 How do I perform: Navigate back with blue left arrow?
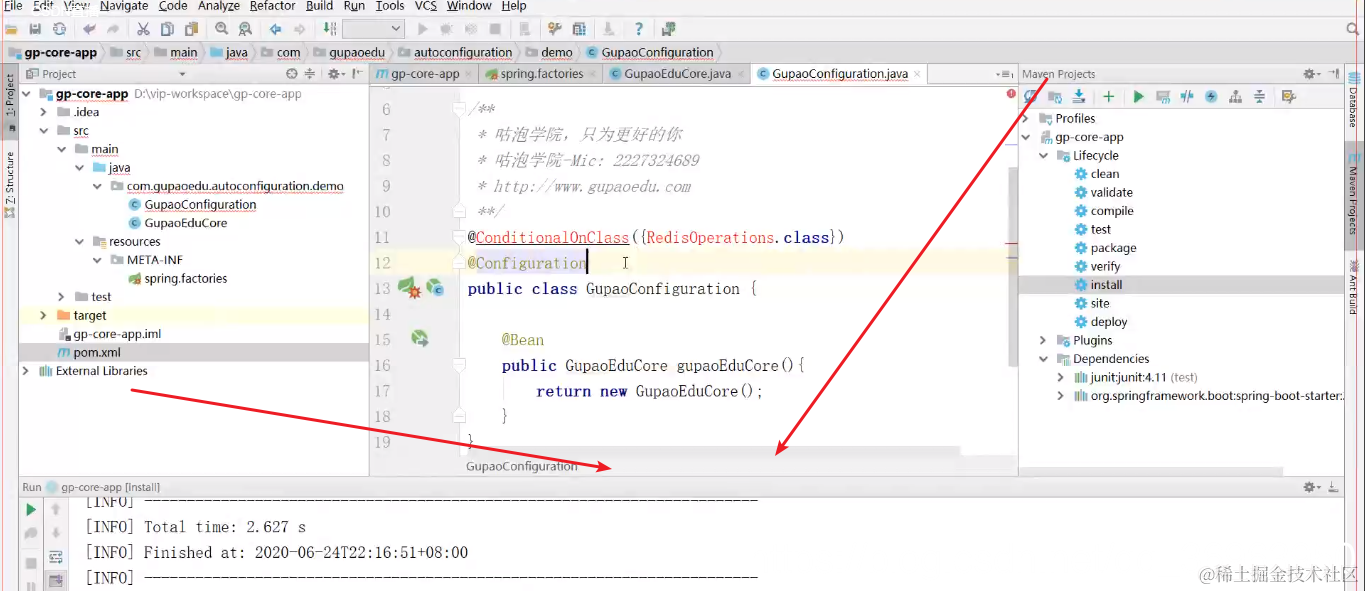(275, 29)
